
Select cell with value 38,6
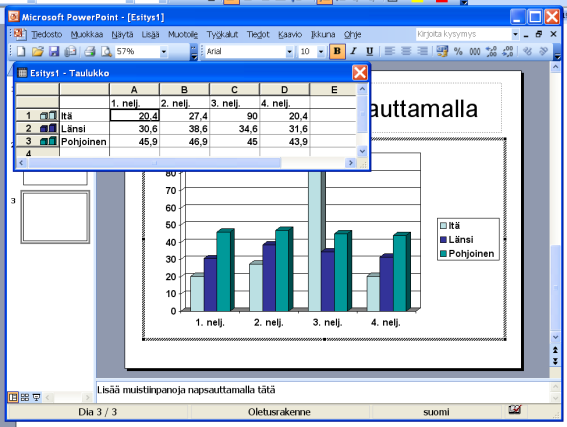click(184, 128)
